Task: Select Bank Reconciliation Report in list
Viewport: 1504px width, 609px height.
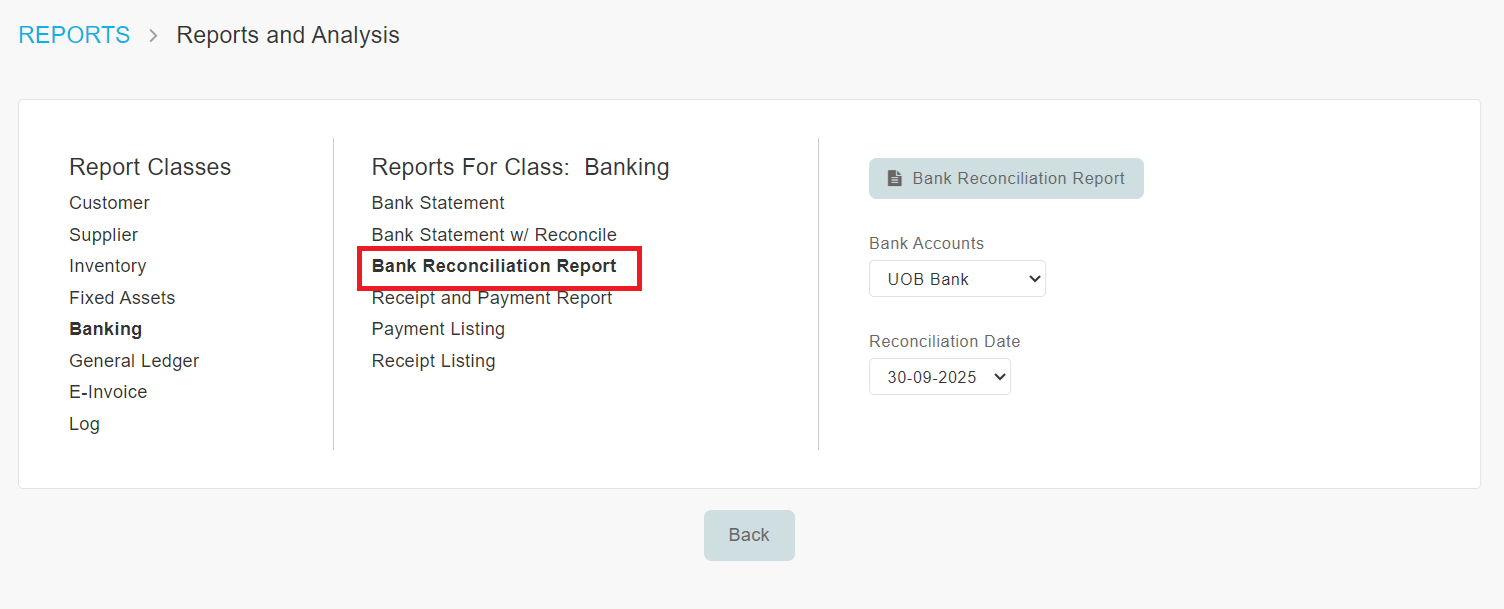Action: point(494,266)
